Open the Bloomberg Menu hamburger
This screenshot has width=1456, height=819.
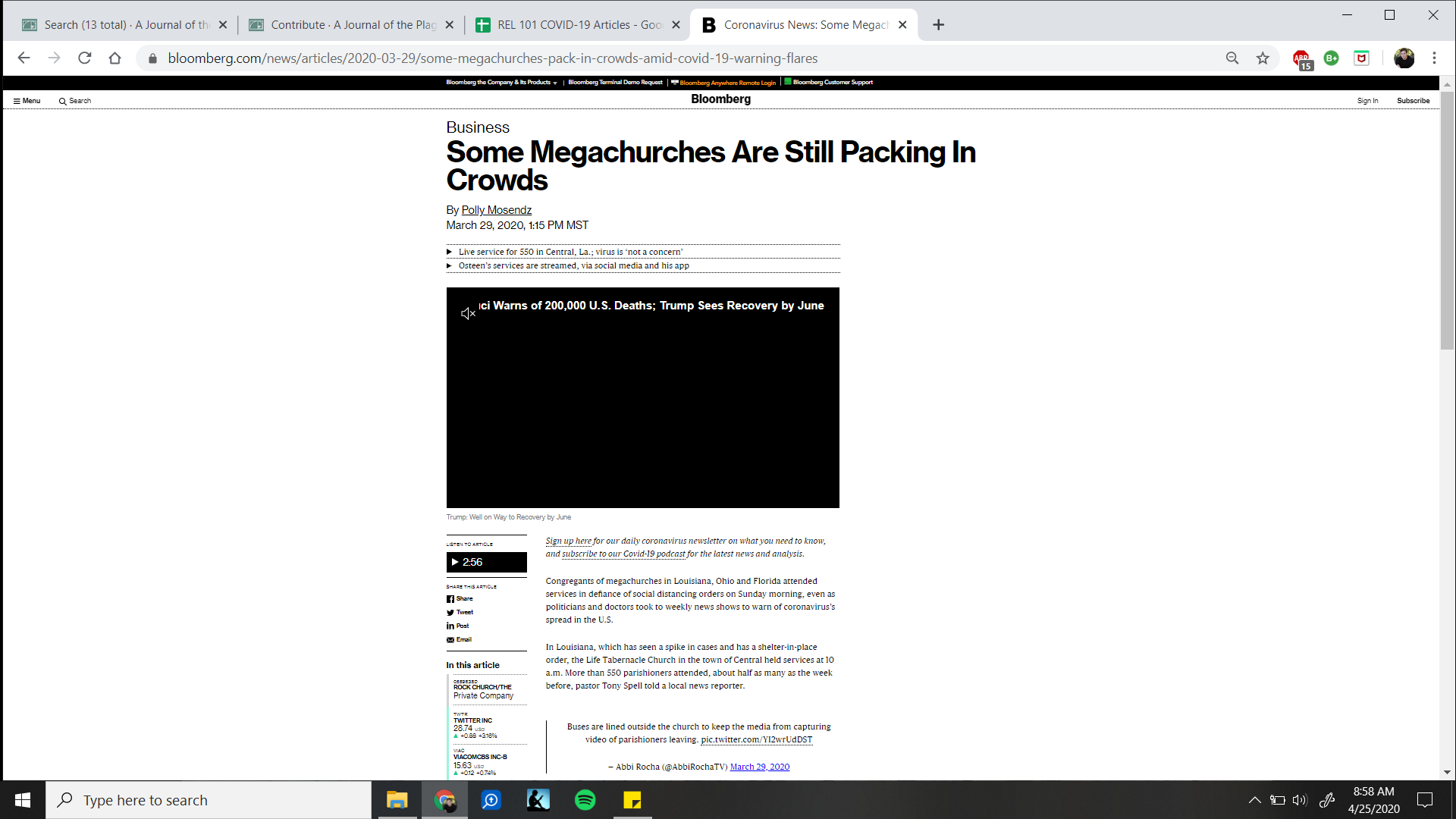pos(27,101)
